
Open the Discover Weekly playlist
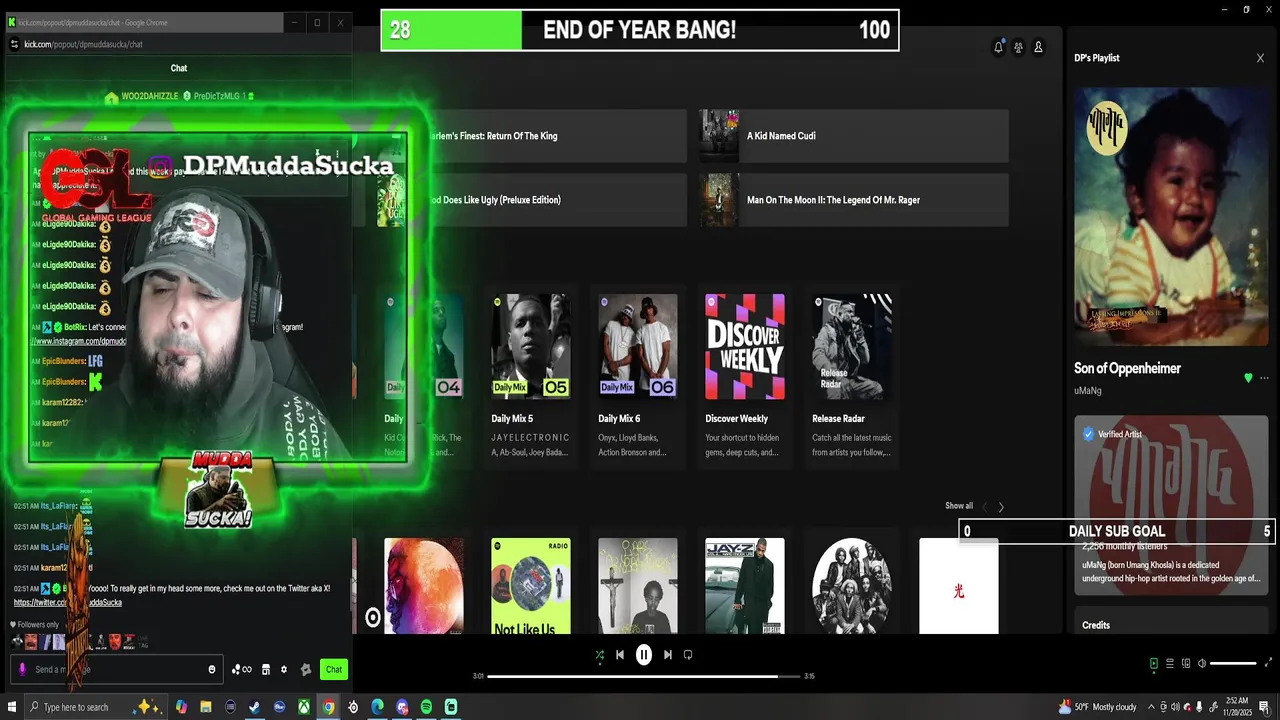pos(745,376)
